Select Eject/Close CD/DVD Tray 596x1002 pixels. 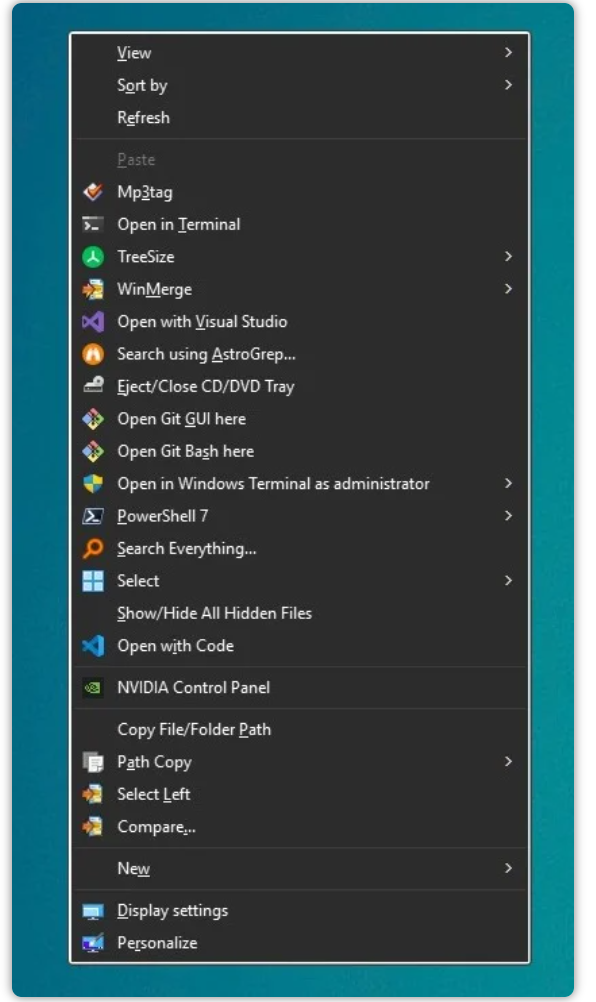206,387
